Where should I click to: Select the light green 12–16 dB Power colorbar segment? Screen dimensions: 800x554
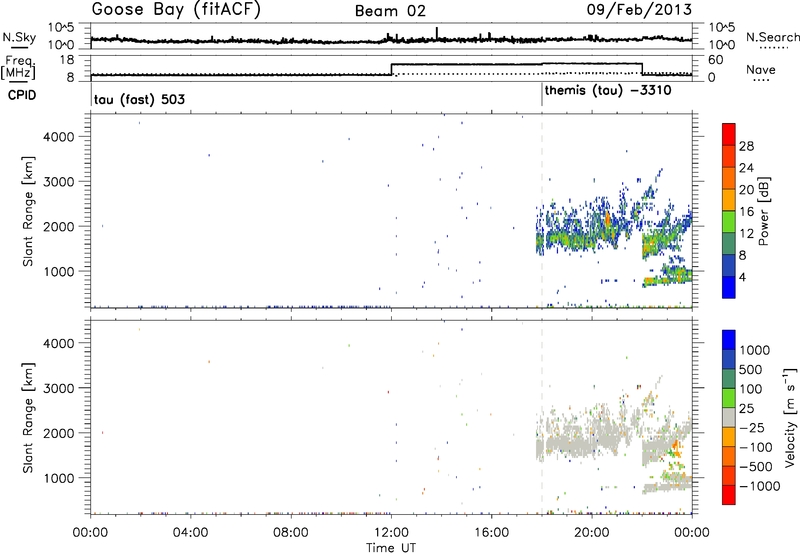click(729, 222)
